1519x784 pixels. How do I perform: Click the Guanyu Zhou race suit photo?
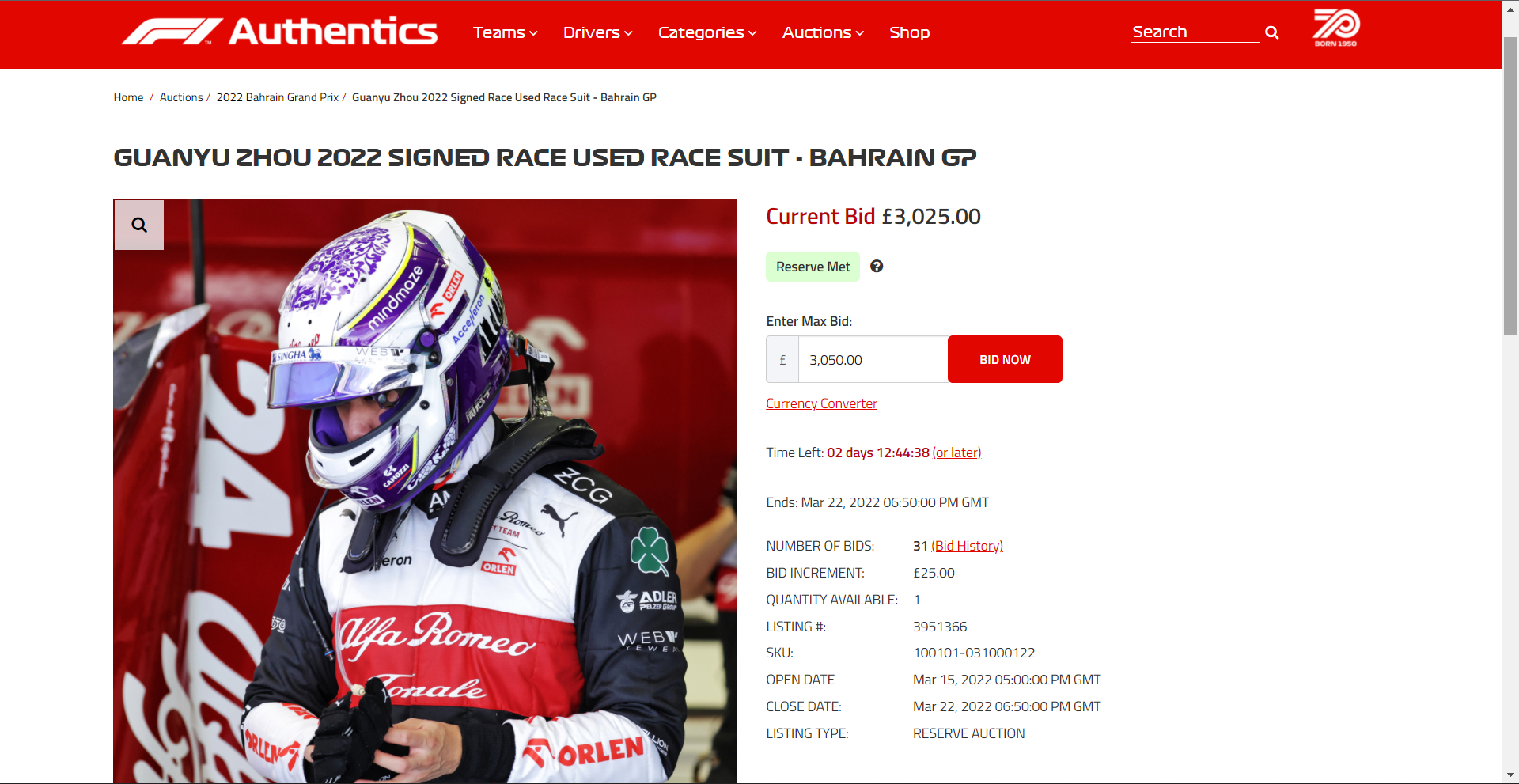pos(425,490)
